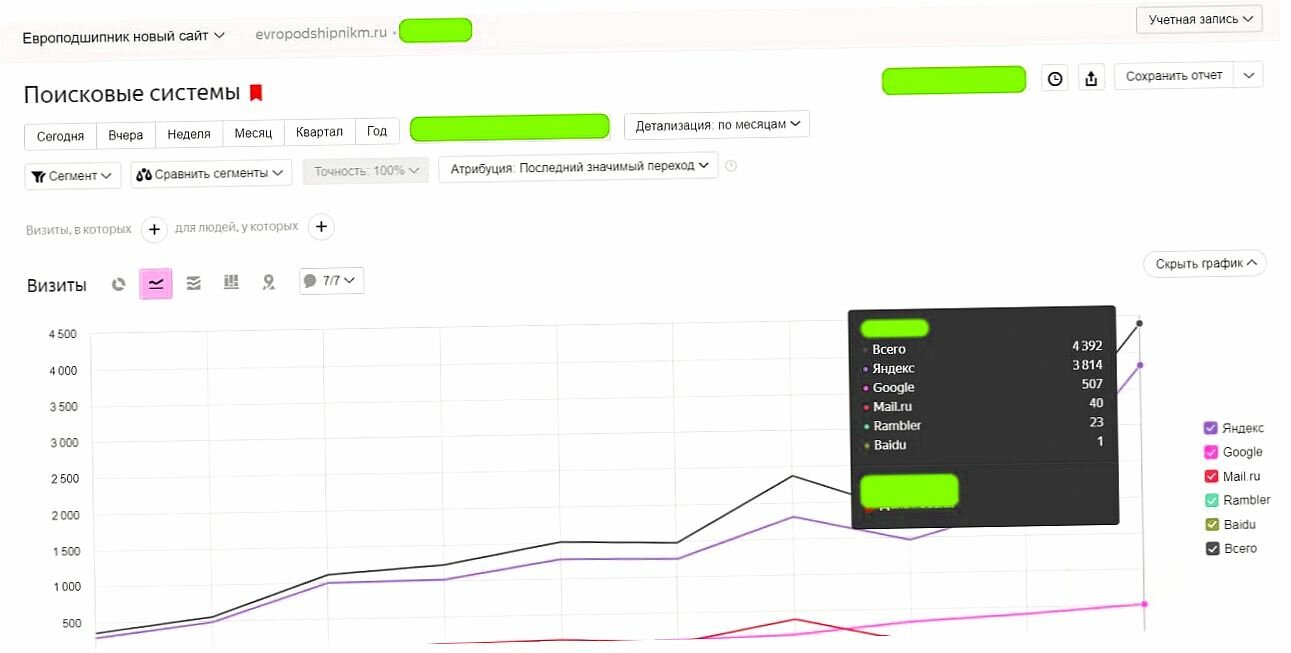This screenshot has width=1291, height=653.
Task: Toggle the Mail.ru legend checkbox
Action: [x=1211, y=476]
